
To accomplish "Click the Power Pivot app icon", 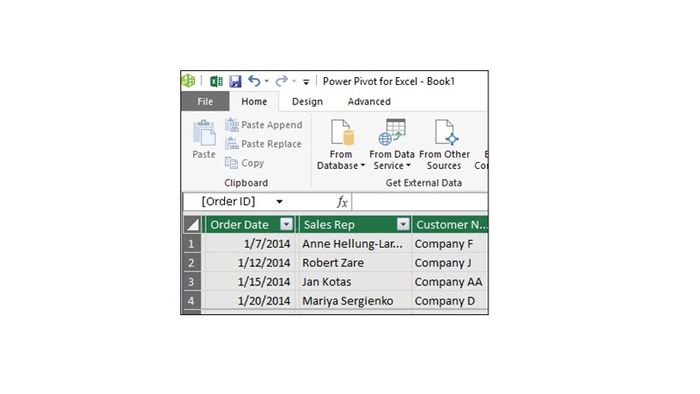I will click(x=188, y=81).
